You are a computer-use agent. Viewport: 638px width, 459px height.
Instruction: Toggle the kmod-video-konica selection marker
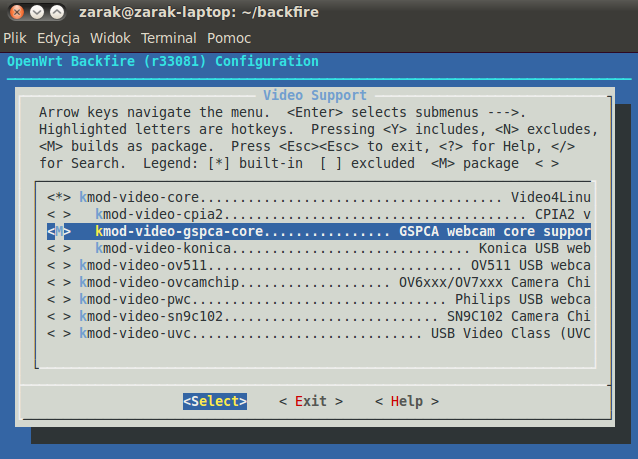tap(59, 249)
